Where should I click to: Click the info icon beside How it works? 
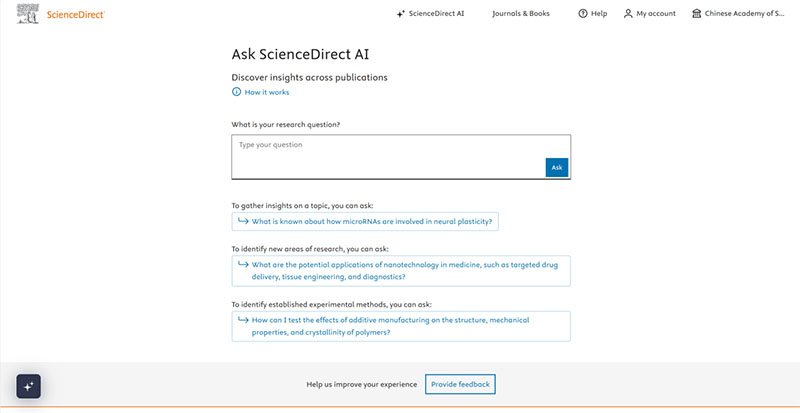coord(237,92)
